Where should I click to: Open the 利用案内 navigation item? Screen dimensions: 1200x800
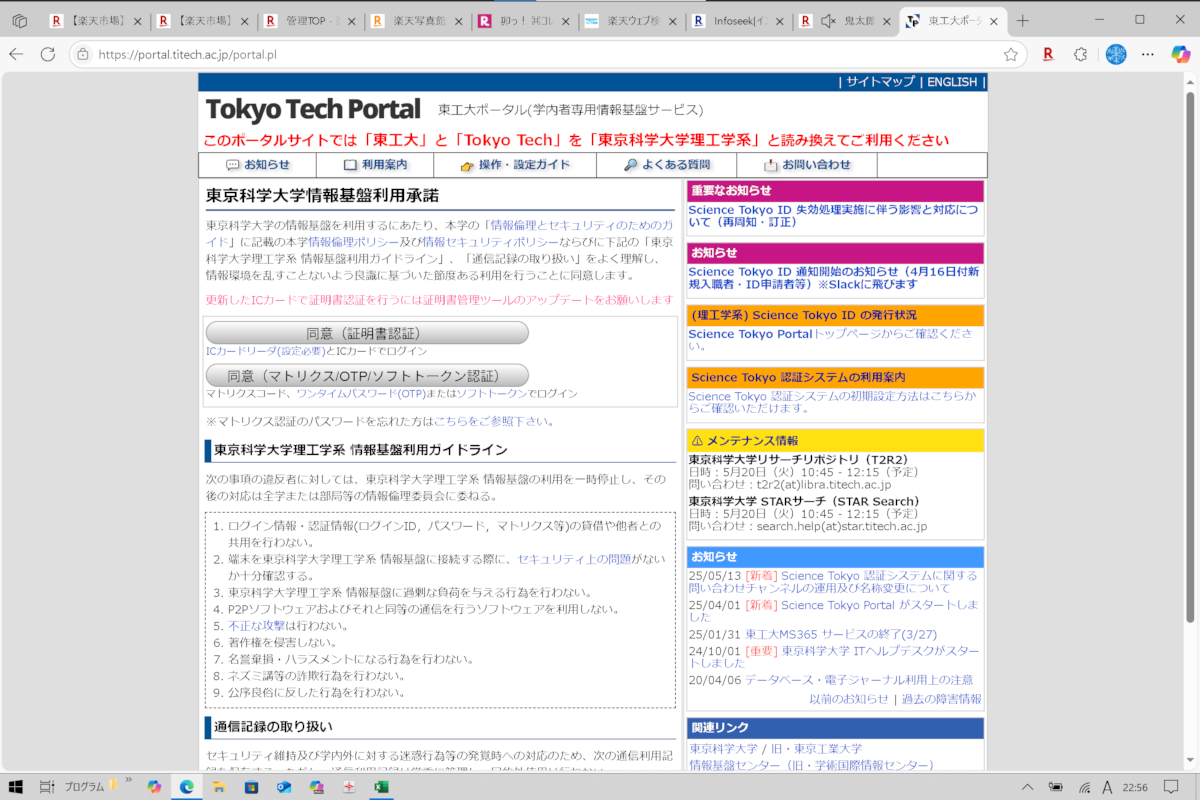pyautogui.click(x=375, y=165)
